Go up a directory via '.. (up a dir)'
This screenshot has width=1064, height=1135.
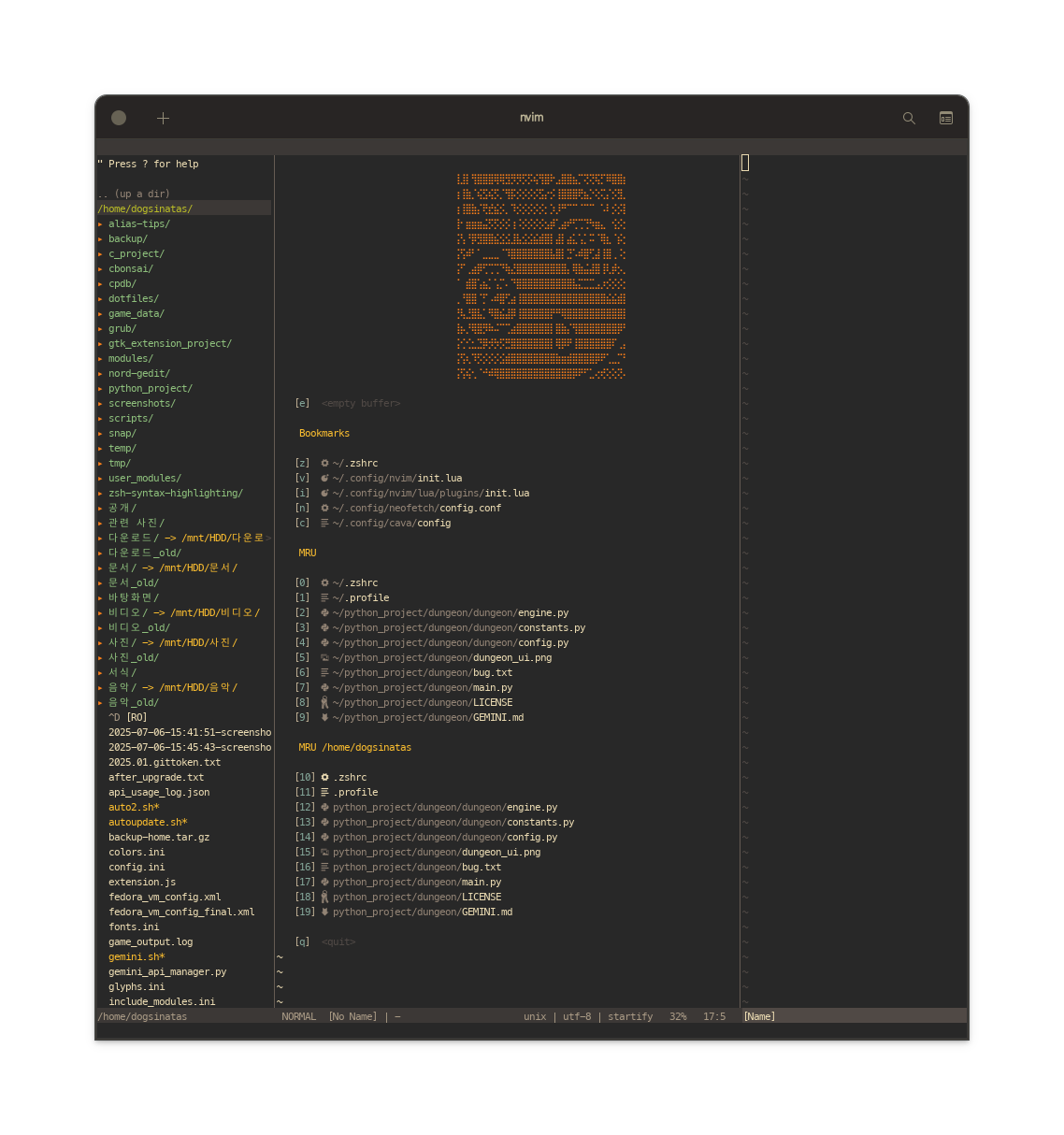coord(134,194)
